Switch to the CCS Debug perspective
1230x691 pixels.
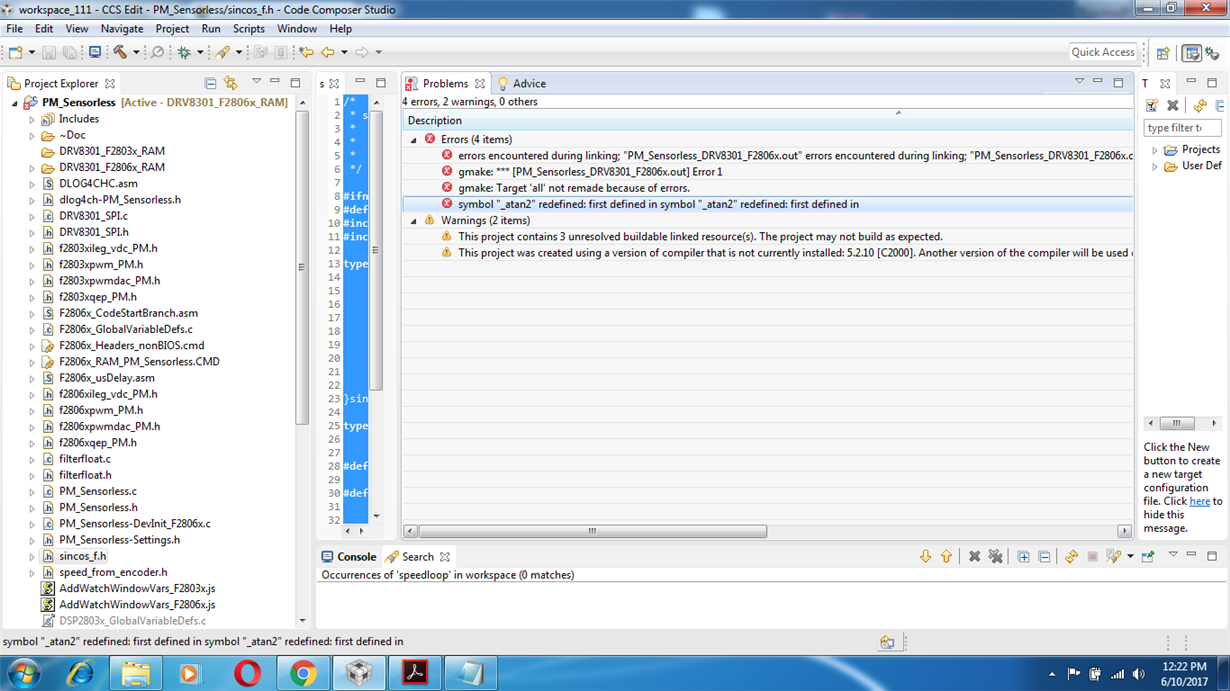point(1213,53)
